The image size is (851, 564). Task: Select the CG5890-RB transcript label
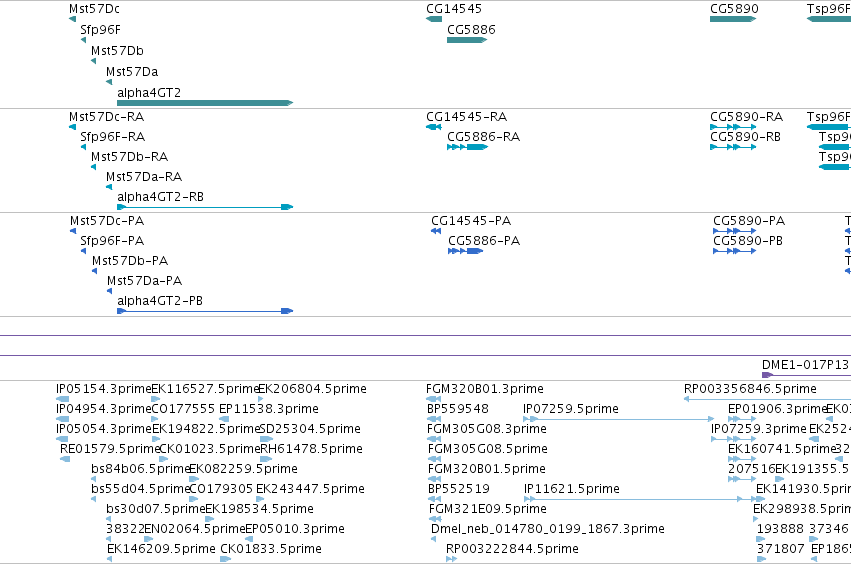745,137
